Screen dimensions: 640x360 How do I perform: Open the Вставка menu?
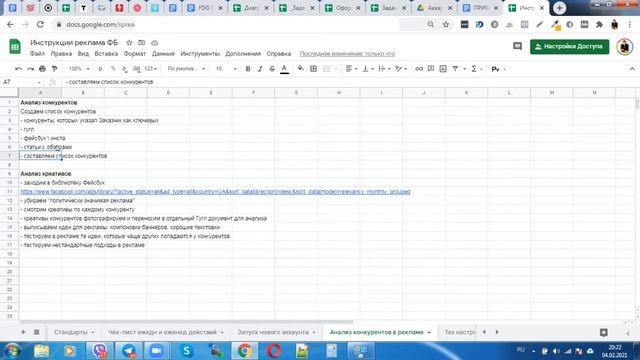point(106,54)
